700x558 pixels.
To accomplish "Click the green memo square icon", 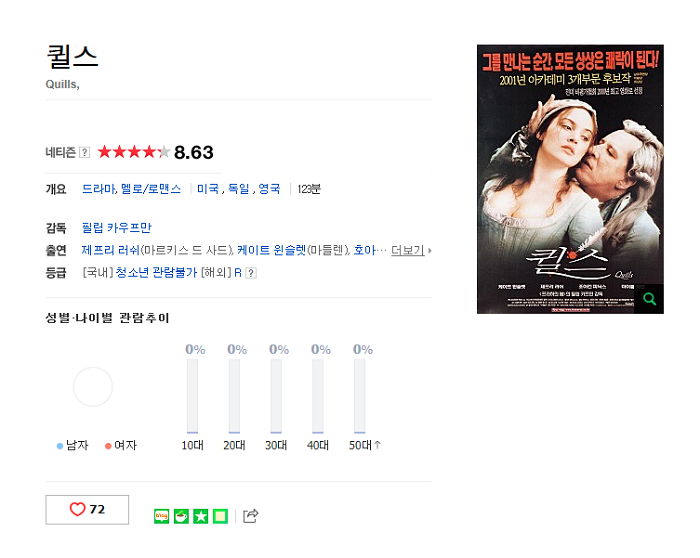I will coord(221,516).
